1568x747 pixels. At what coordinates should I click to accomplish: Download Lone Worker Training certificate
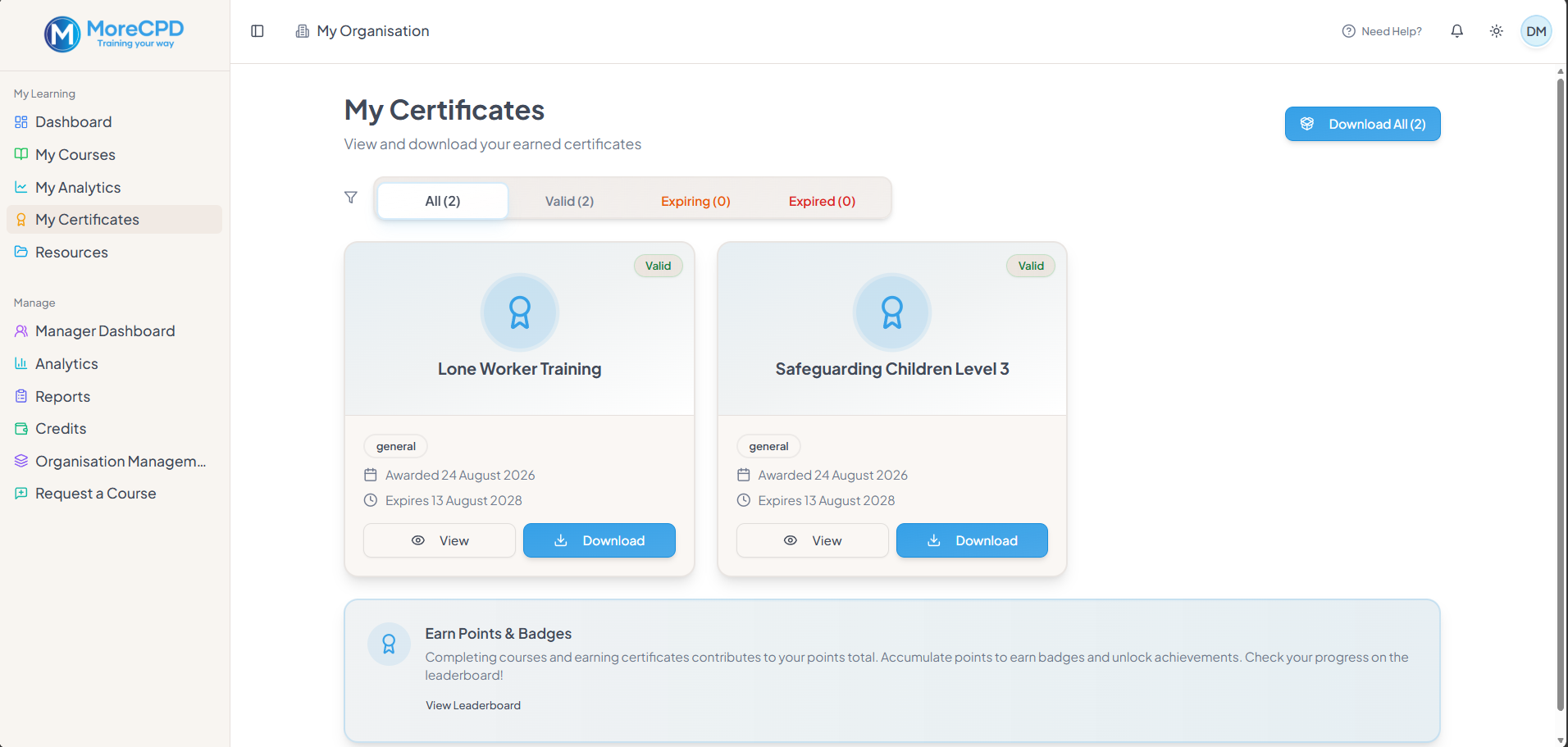tap(599, 540)
